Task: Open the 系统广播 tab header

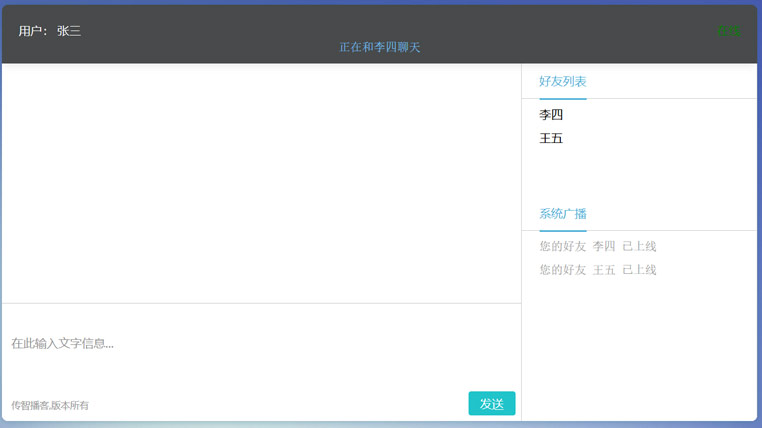Action: (x=563, y=214)
